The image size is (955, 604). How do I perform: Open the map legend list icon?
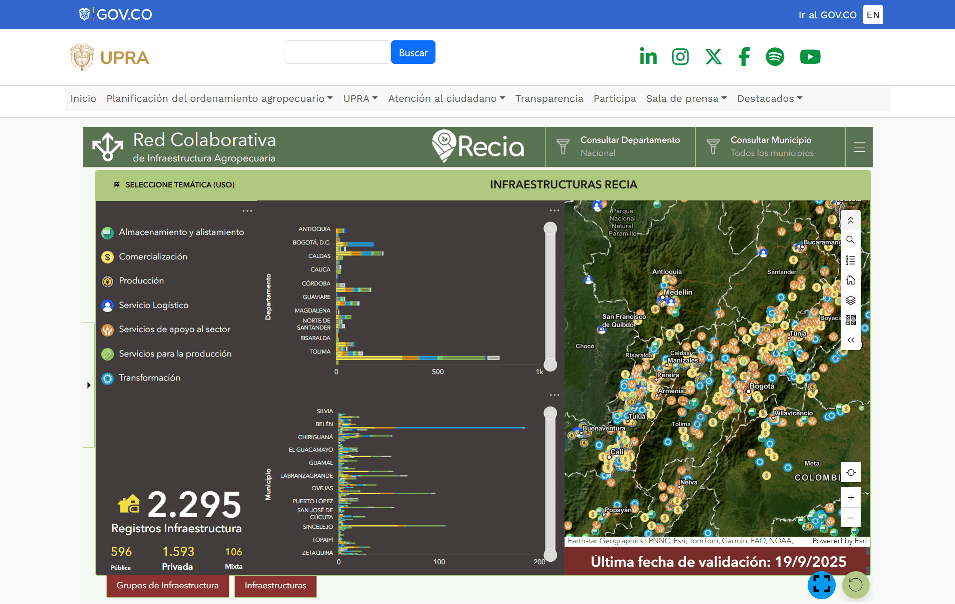tap(850, 260)
